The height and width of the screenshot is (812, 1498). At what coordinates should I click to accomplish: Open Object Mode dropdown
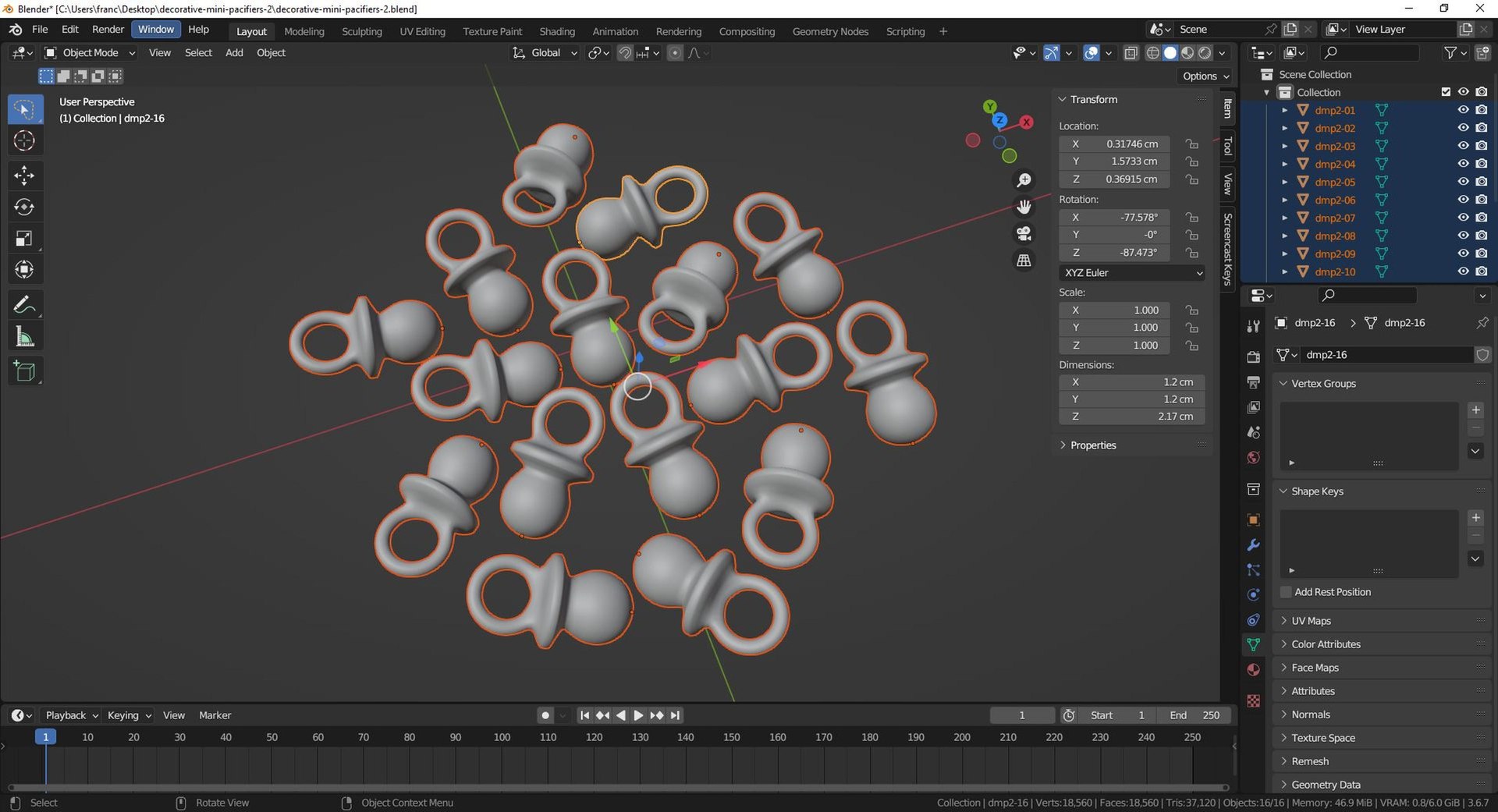point(89,53)
